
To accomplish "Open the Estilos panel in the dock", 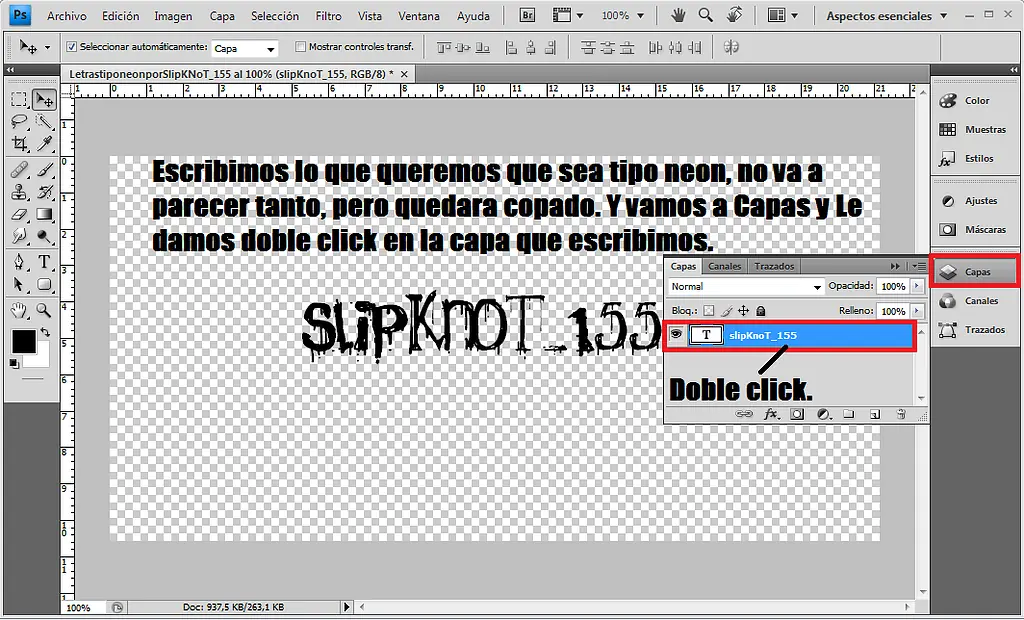I will tap(975, 158).
